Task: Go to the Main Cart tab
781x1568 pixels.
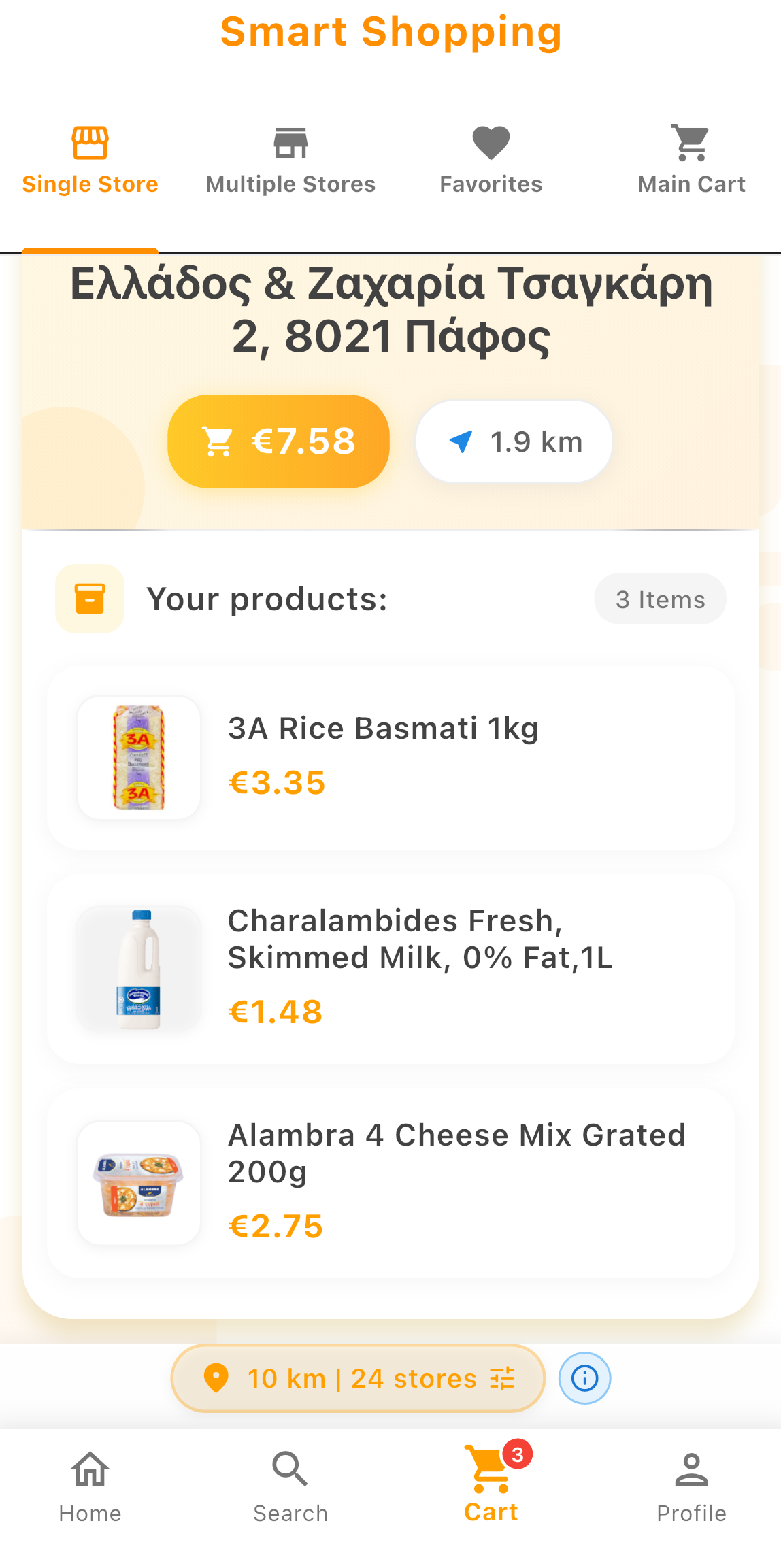Action: 691,161
